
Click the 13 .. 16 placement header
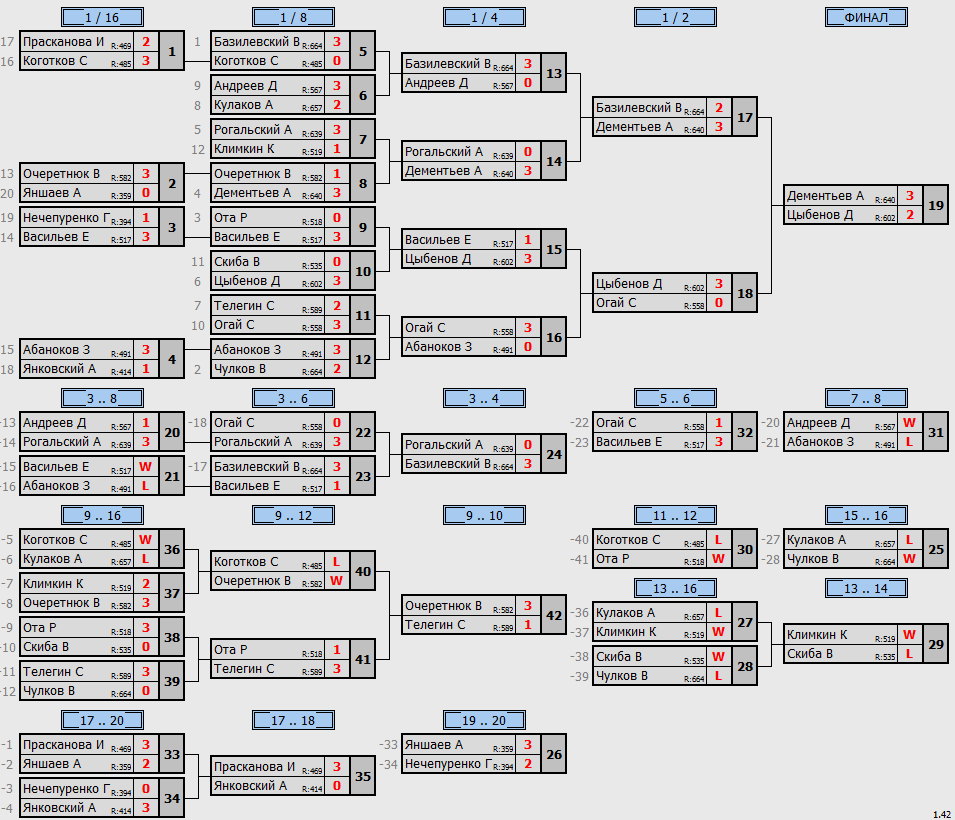point(675,588)
